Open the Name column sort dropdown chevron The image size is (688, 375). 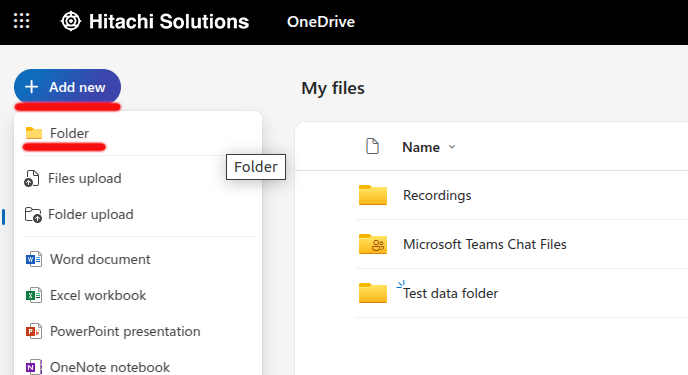452,147
